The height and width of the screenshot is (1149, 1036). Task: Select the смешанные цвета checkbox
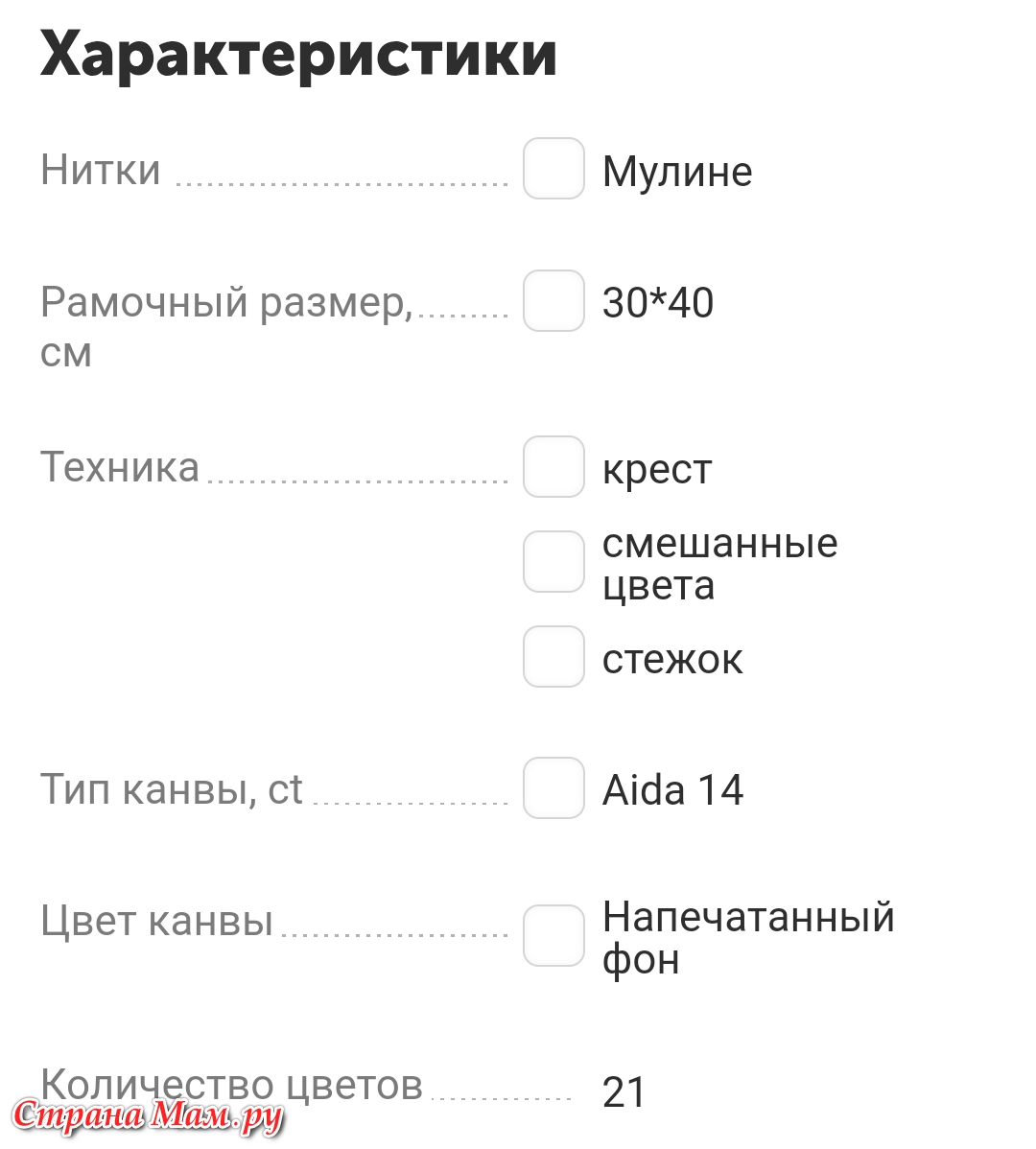click(553, 562)
